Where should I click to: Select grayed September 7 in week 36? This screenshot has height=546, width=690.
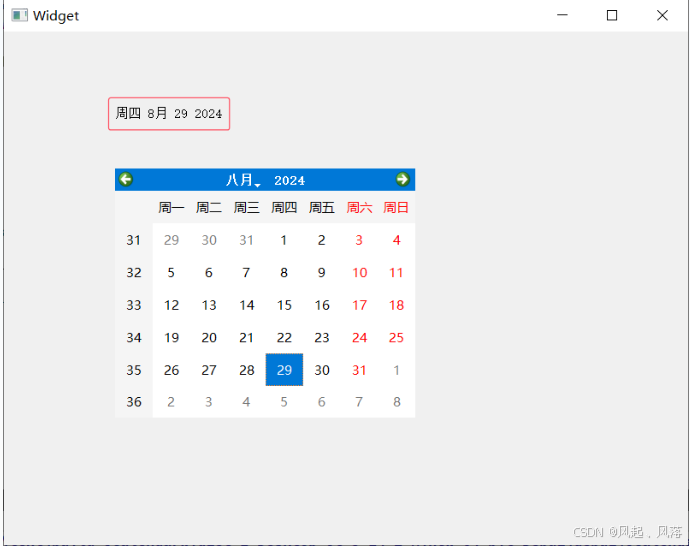click(359, 402)
